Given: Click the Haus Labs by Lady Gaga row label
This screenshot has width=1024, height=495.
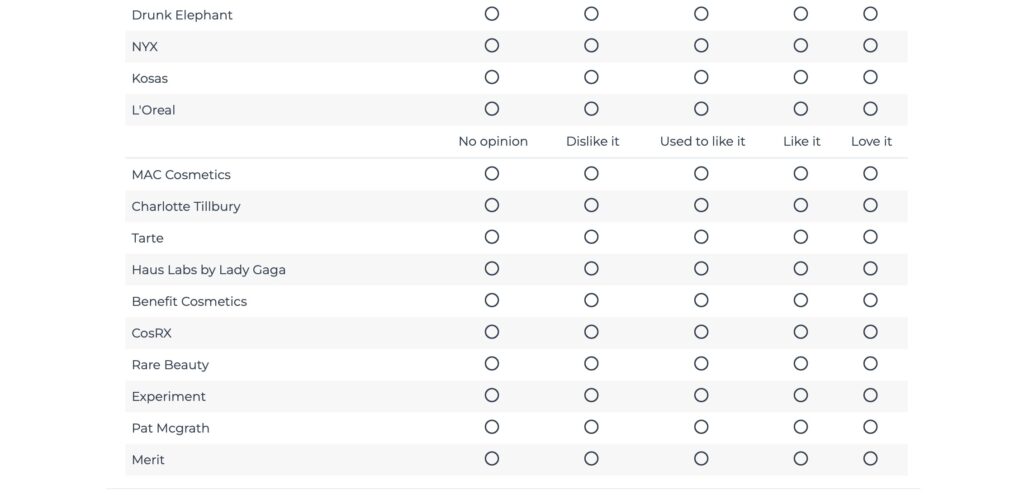Looking at the screenshot, I should tap(208, 270).
